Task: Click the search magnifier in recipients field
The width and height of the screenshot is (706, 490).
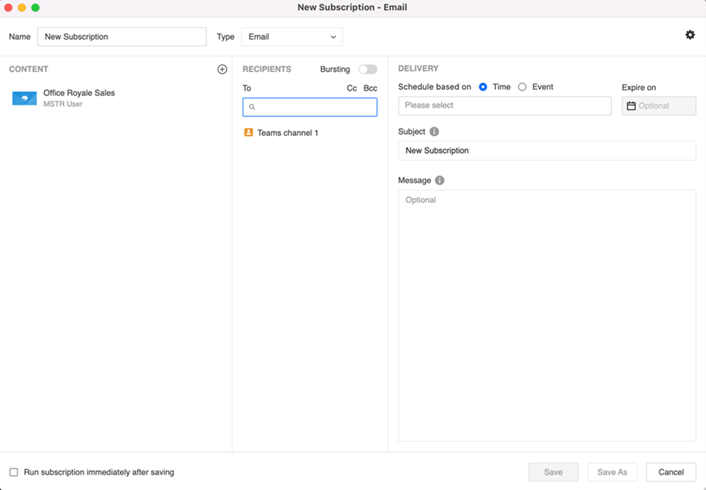Action: coord(253,107)
